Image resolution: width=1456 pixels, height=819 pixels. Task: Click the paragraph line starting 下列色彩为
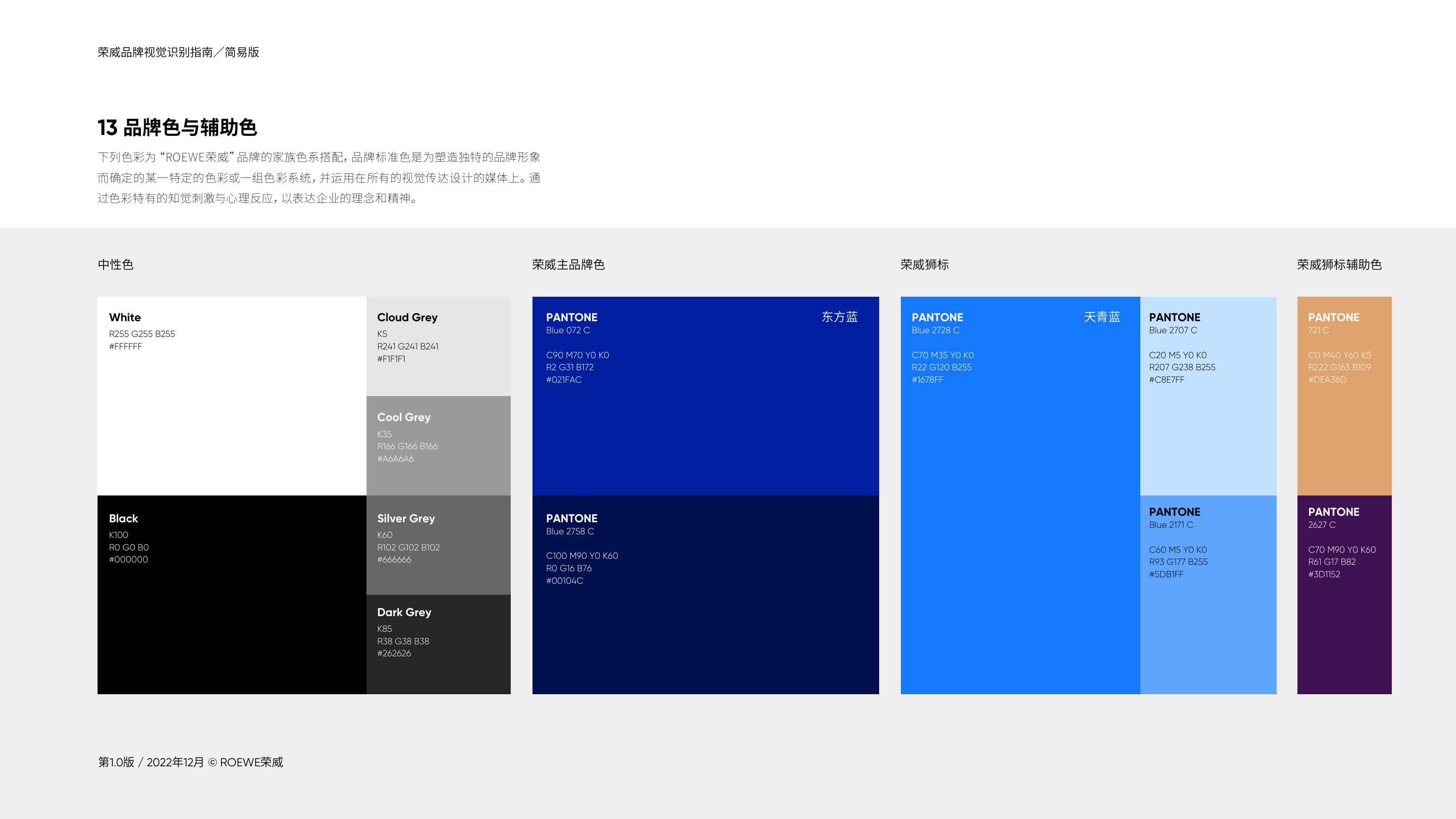[319, 157]
